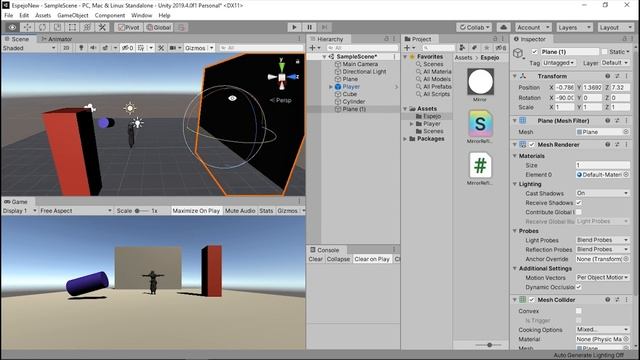This screenshot has height=360, width=640.
Task: Open Motion Vectors dropdown
Action: tap(602, 278)
